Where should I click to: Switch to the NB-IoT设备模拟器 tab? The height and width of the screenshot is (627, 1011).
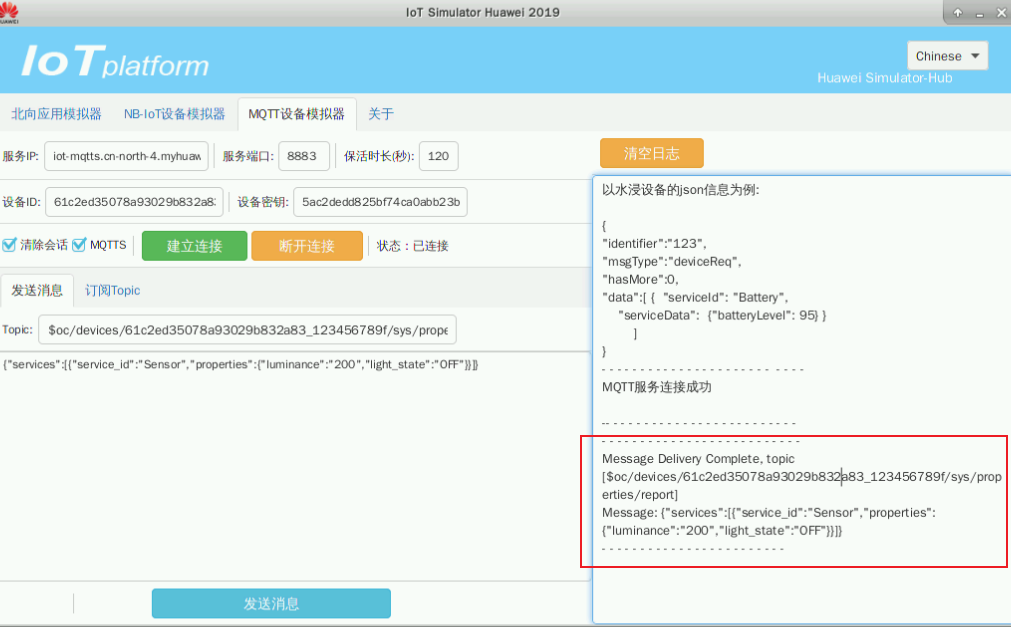[x=174, y=114]
